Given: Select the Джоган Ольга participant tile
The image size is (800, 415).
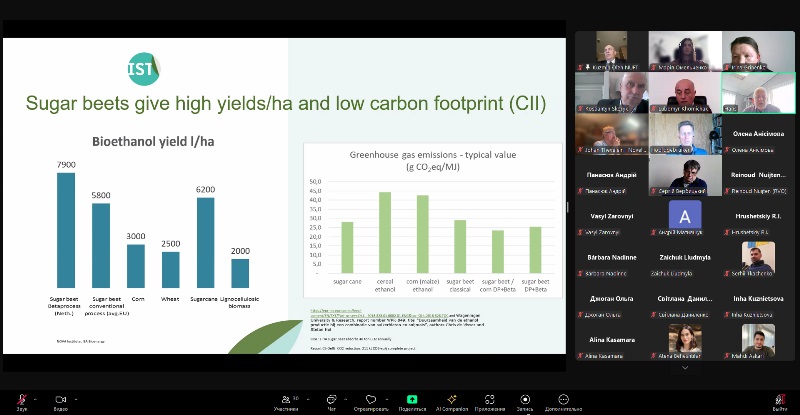Looking at the screenshot, I should (x=611, y=300).
